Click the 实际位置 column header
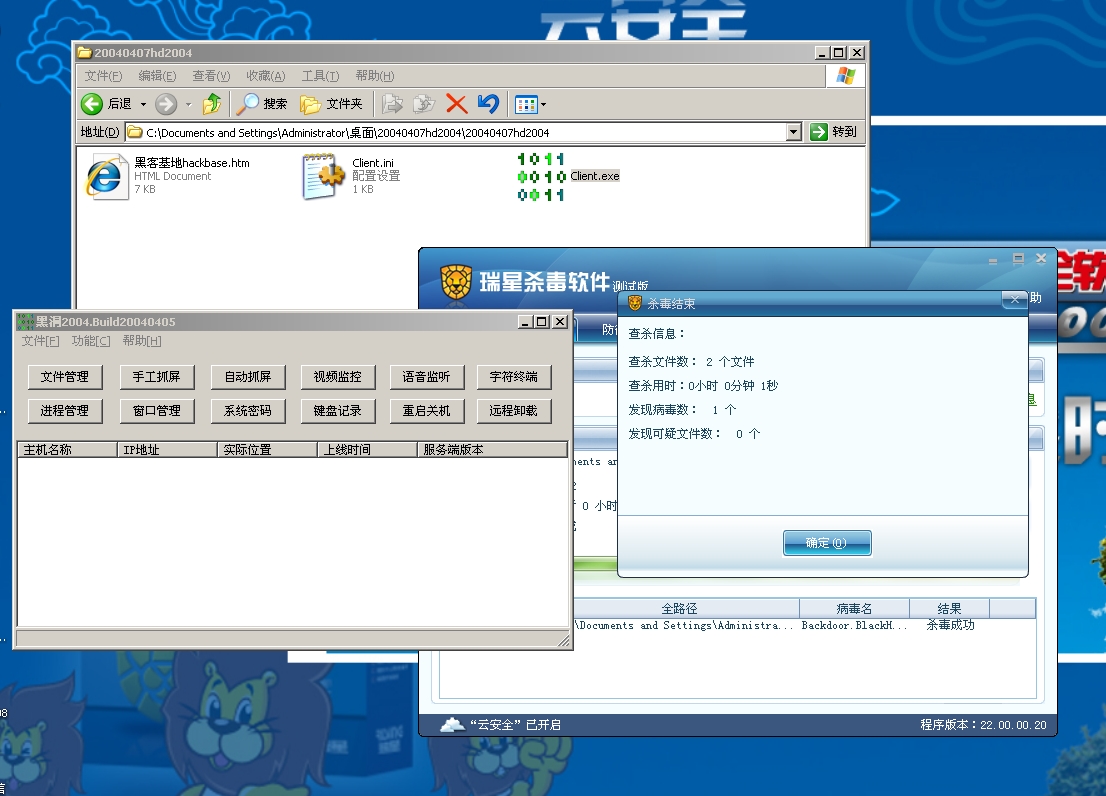 (x=267, y=449)
